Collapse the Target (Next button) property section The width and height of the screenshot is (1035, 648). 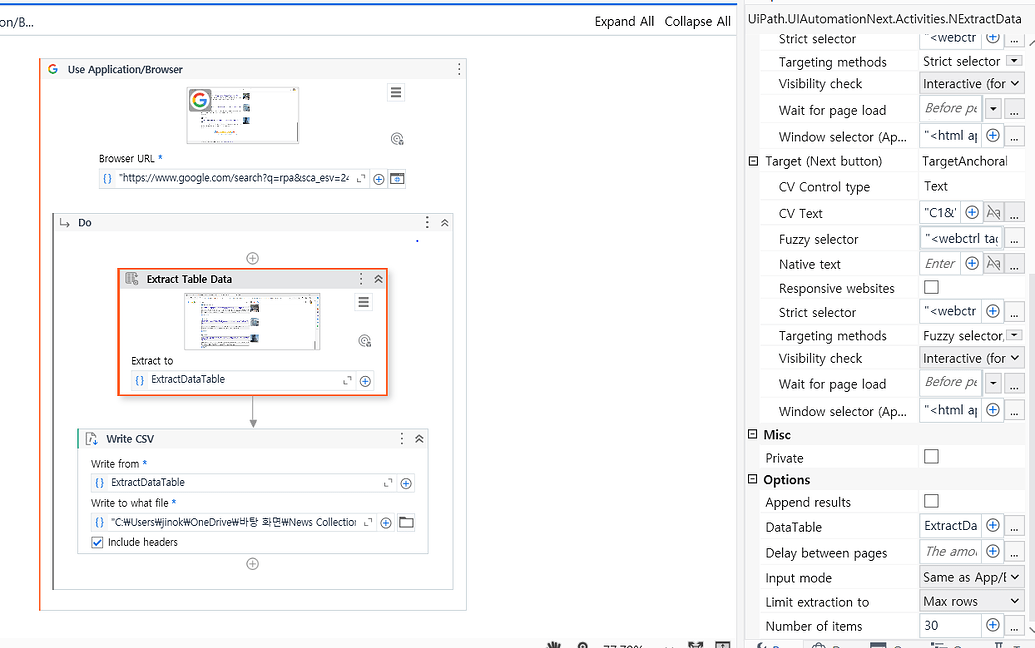[x=754, y=161]
